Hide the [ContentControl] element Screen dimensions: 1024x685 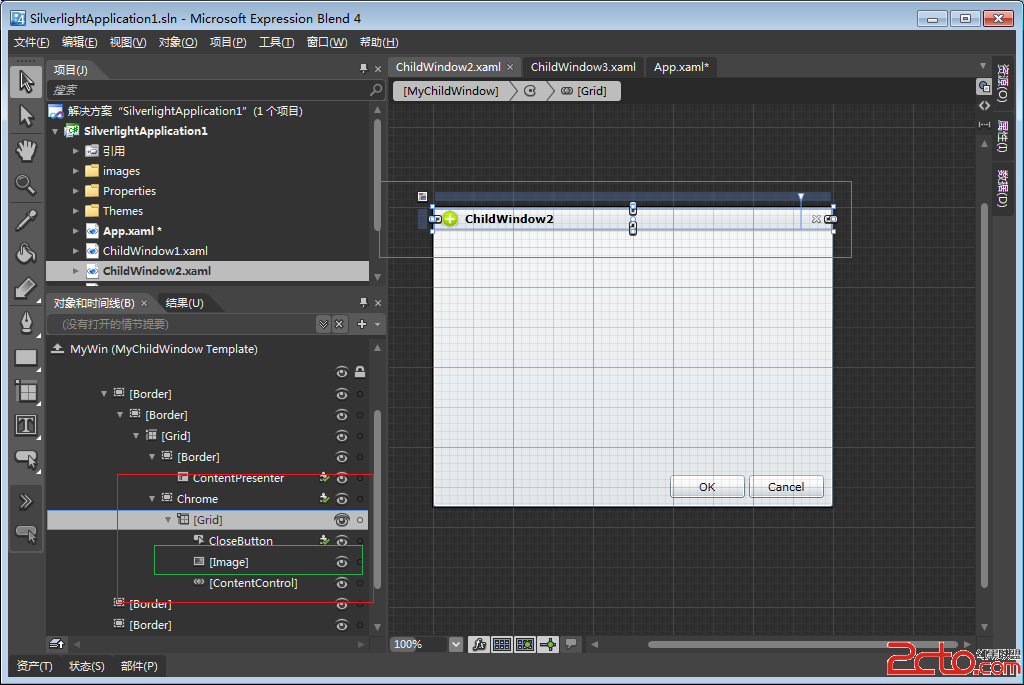[x=342, y=583]
